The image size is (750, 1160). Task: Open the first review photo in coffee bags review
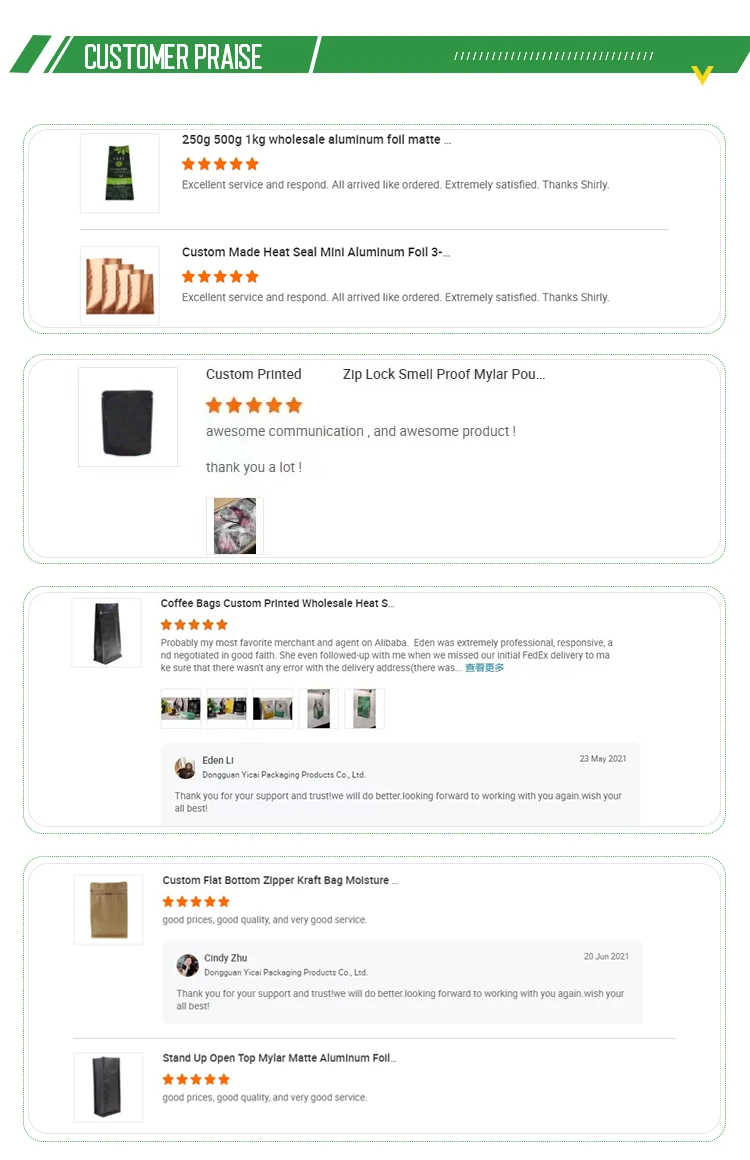click(x=180, y=709)
